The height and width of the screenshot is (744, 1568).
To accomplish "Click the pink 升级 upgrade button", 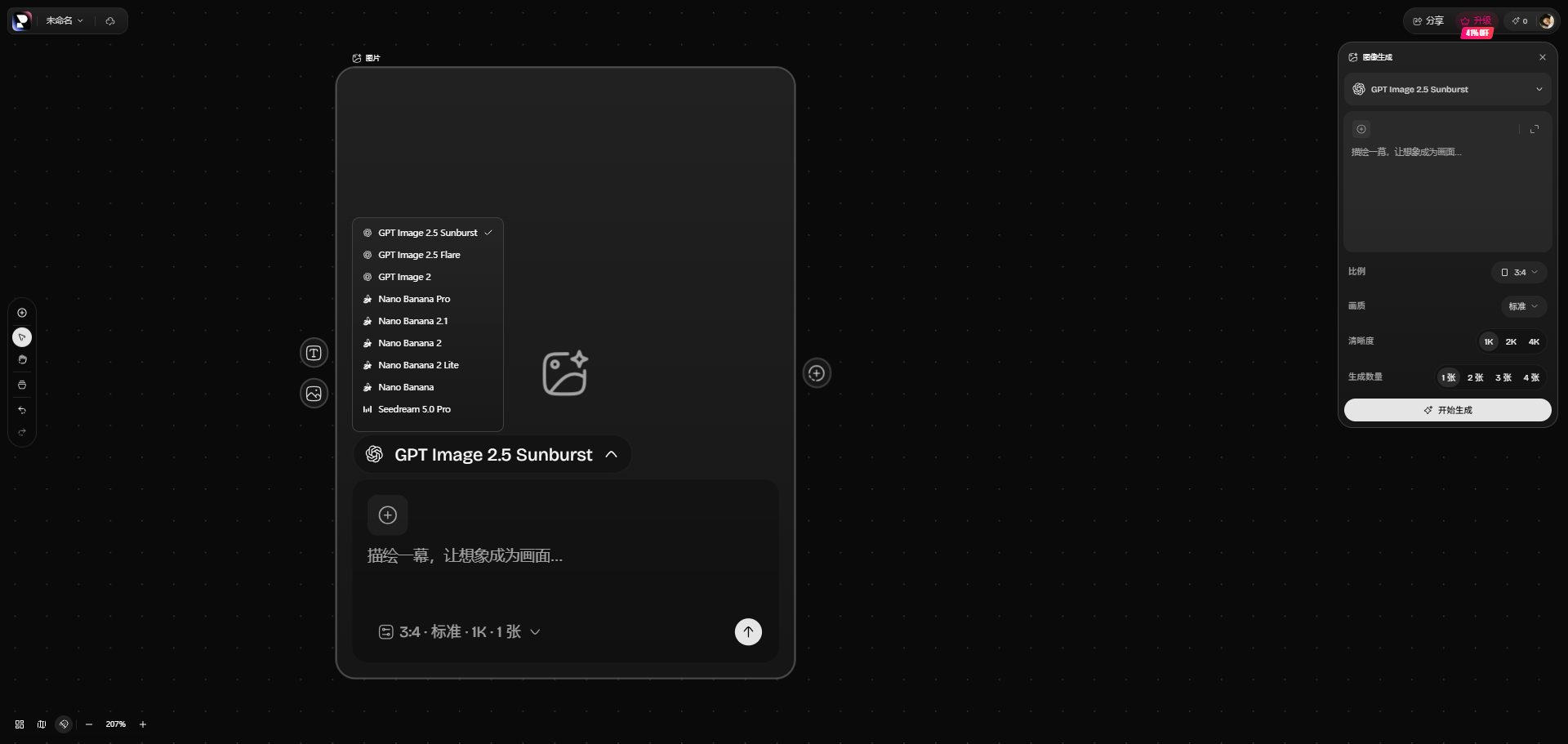I will (1477, 21).
